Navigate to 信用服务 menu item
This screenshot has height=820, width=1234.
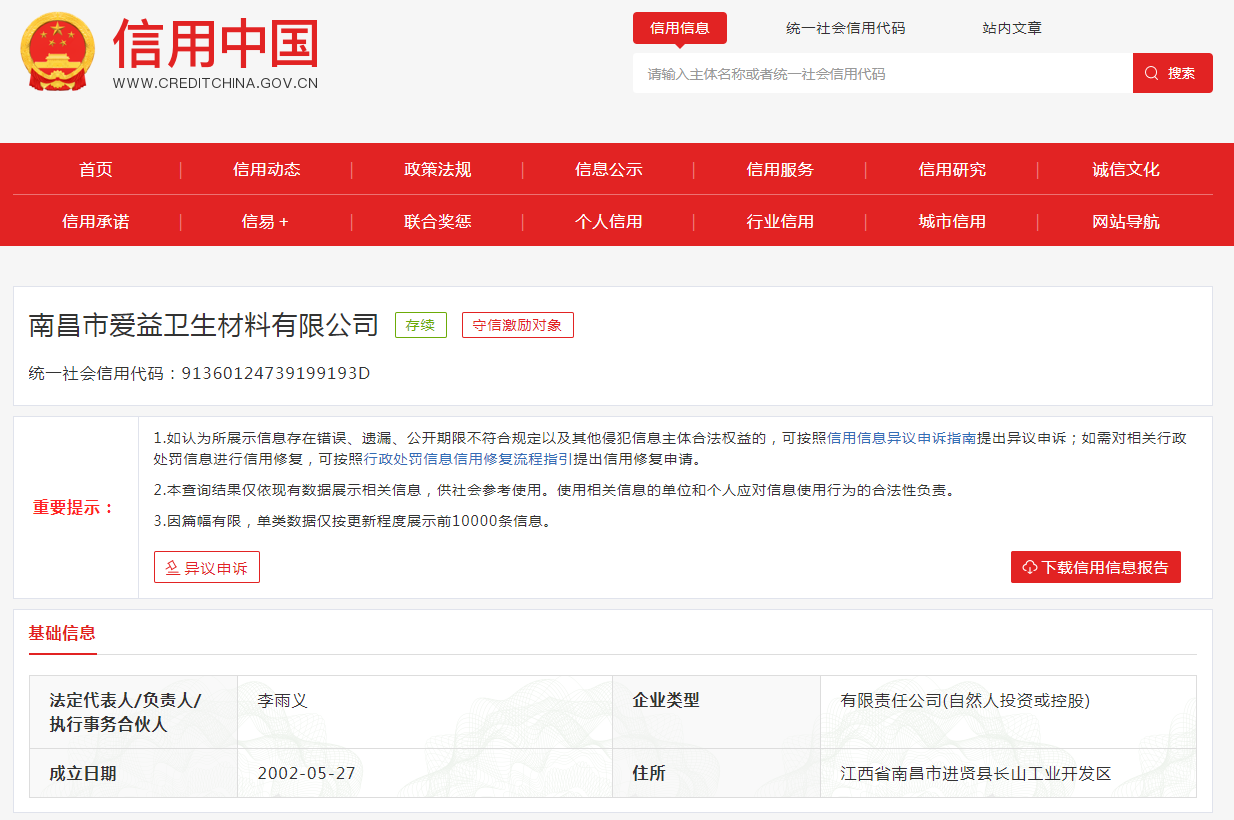780,169
